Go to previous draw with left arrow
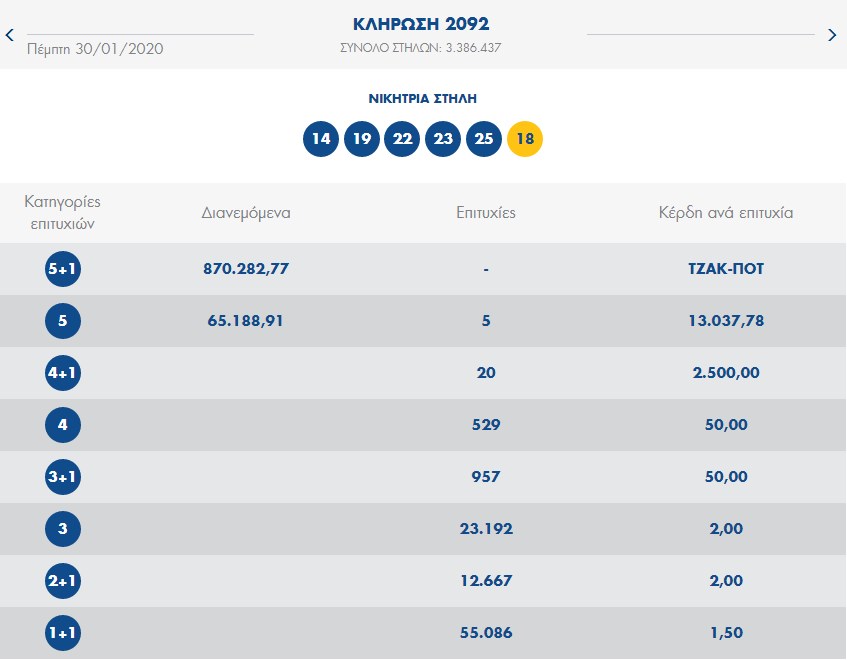This screenshot has height=660, width=847. [x=10, y=35]
